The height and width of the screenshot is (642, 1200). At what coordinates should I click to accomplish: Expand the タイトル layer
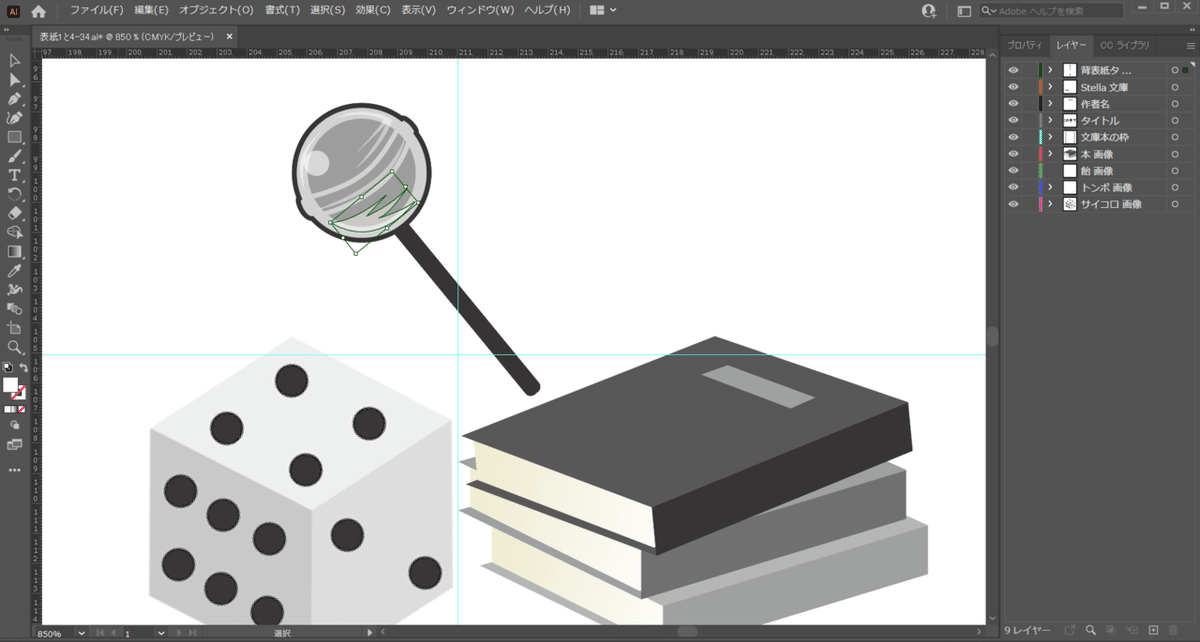pyautogui.click(x=1050, y=120)
